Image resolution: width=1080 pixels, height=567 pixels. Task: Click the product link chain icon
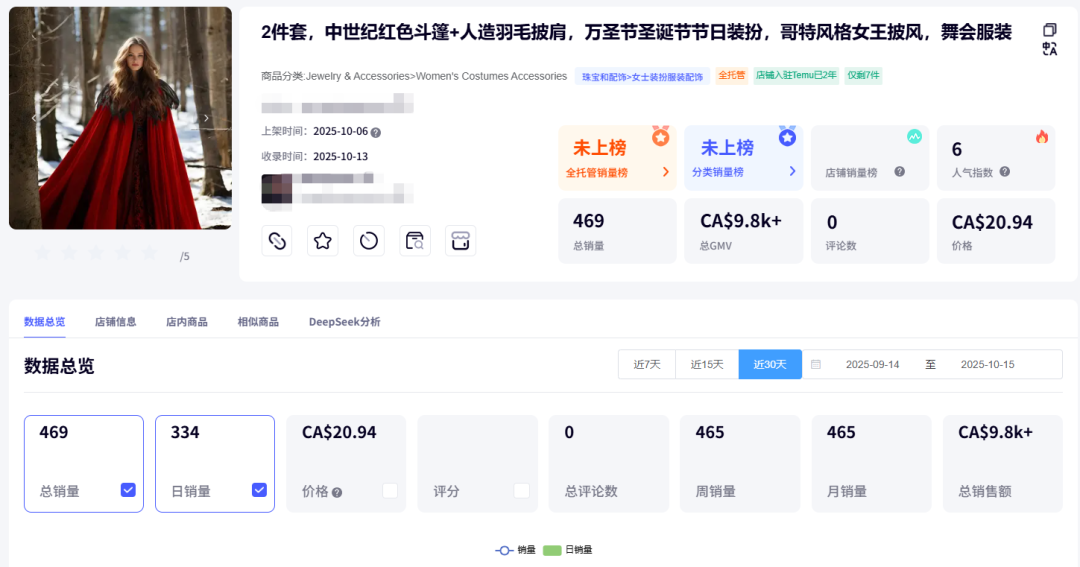click(277, 241)
